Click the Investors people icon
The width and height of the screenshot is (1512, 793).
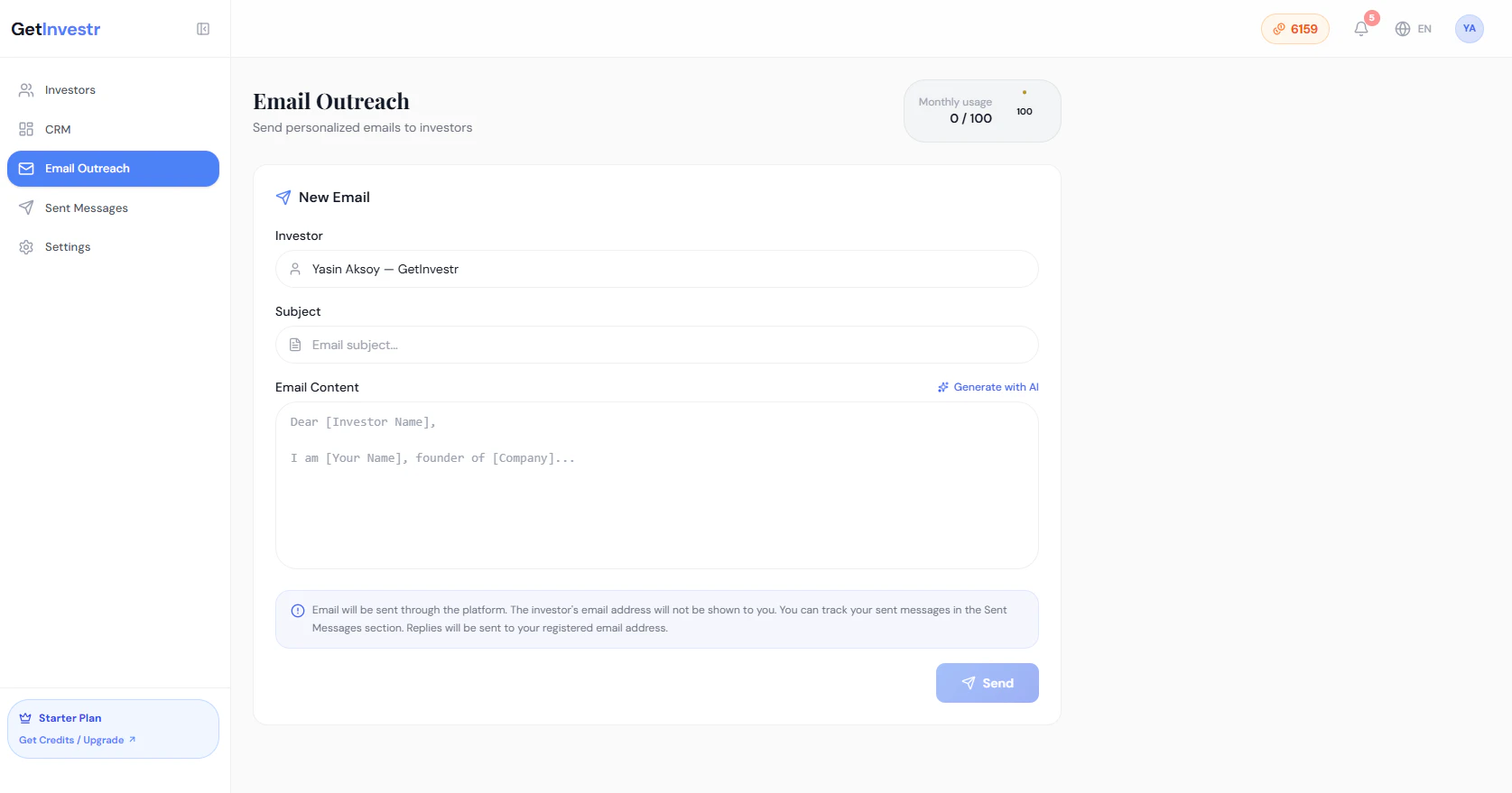pyautogui.click(x=26, y=90)
